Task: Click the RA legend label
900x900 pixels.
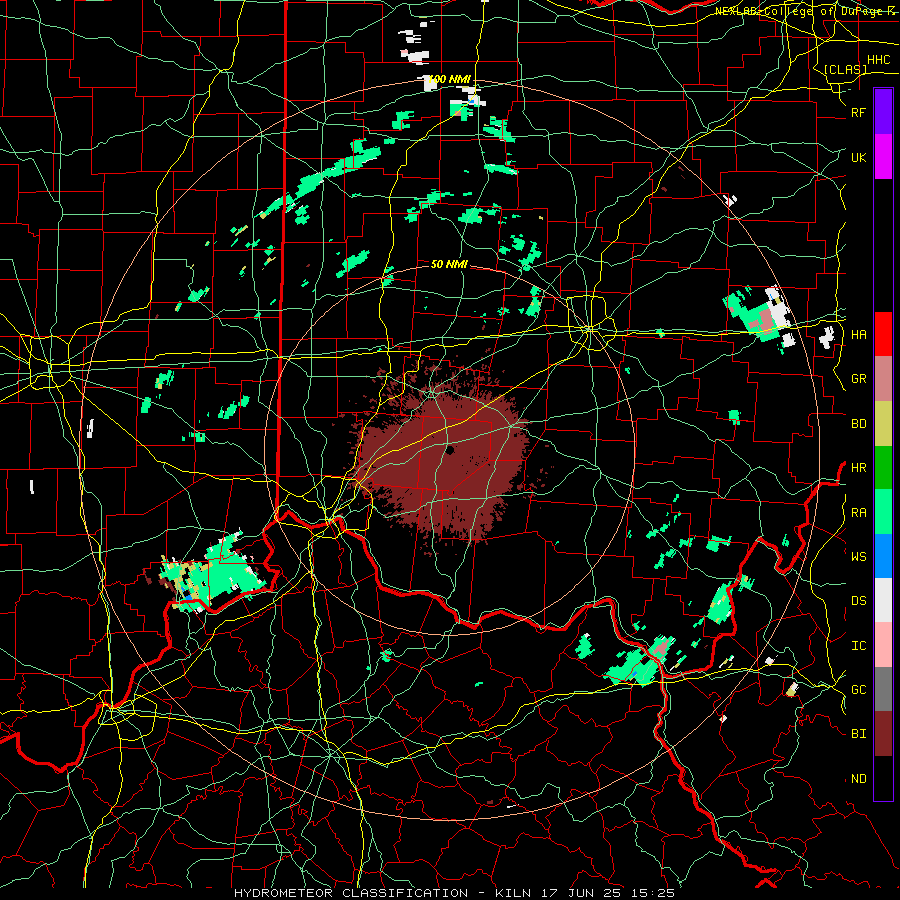Action: 858,512
